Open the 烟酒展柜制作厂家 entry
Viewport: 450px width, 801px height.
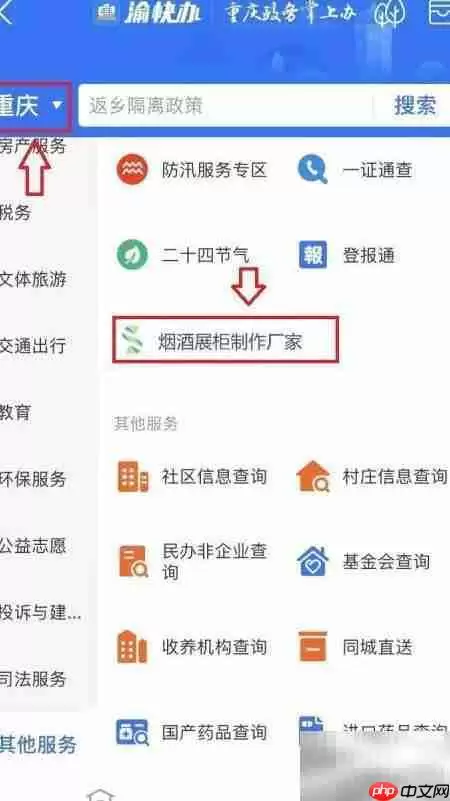point(225,340)
